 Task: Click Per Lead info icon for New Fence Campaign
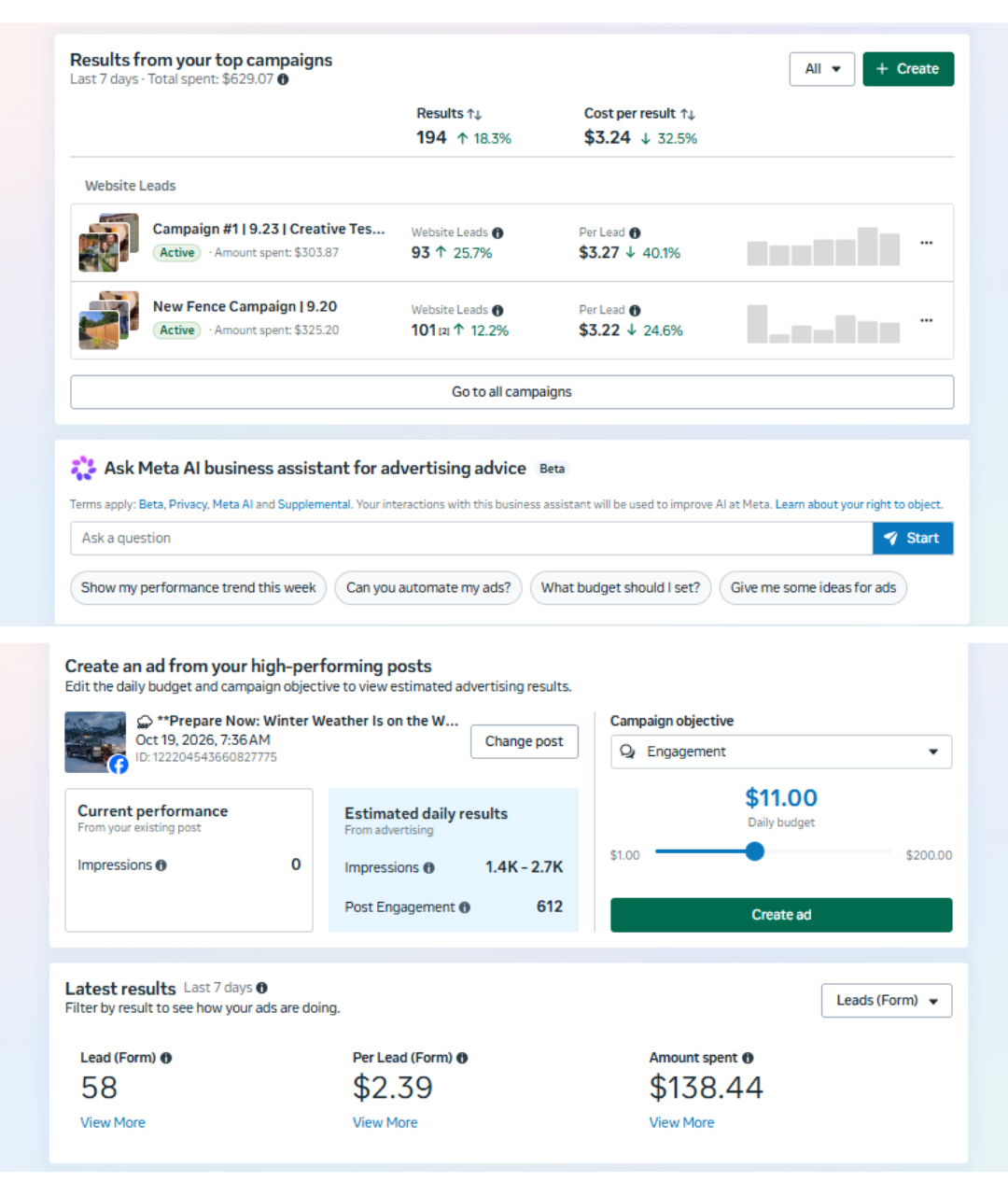click(x=635, y=311)
